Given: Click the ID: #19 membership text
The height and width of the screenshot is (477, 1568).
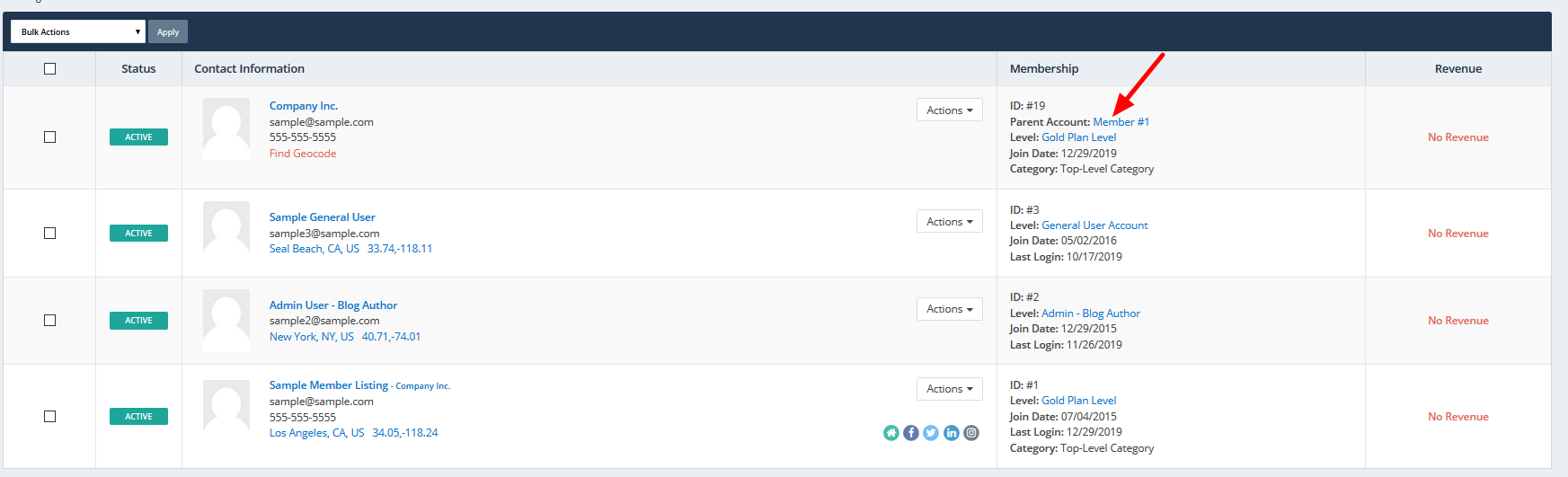Looking at the screenshot, I should [x=1028, y=106].
